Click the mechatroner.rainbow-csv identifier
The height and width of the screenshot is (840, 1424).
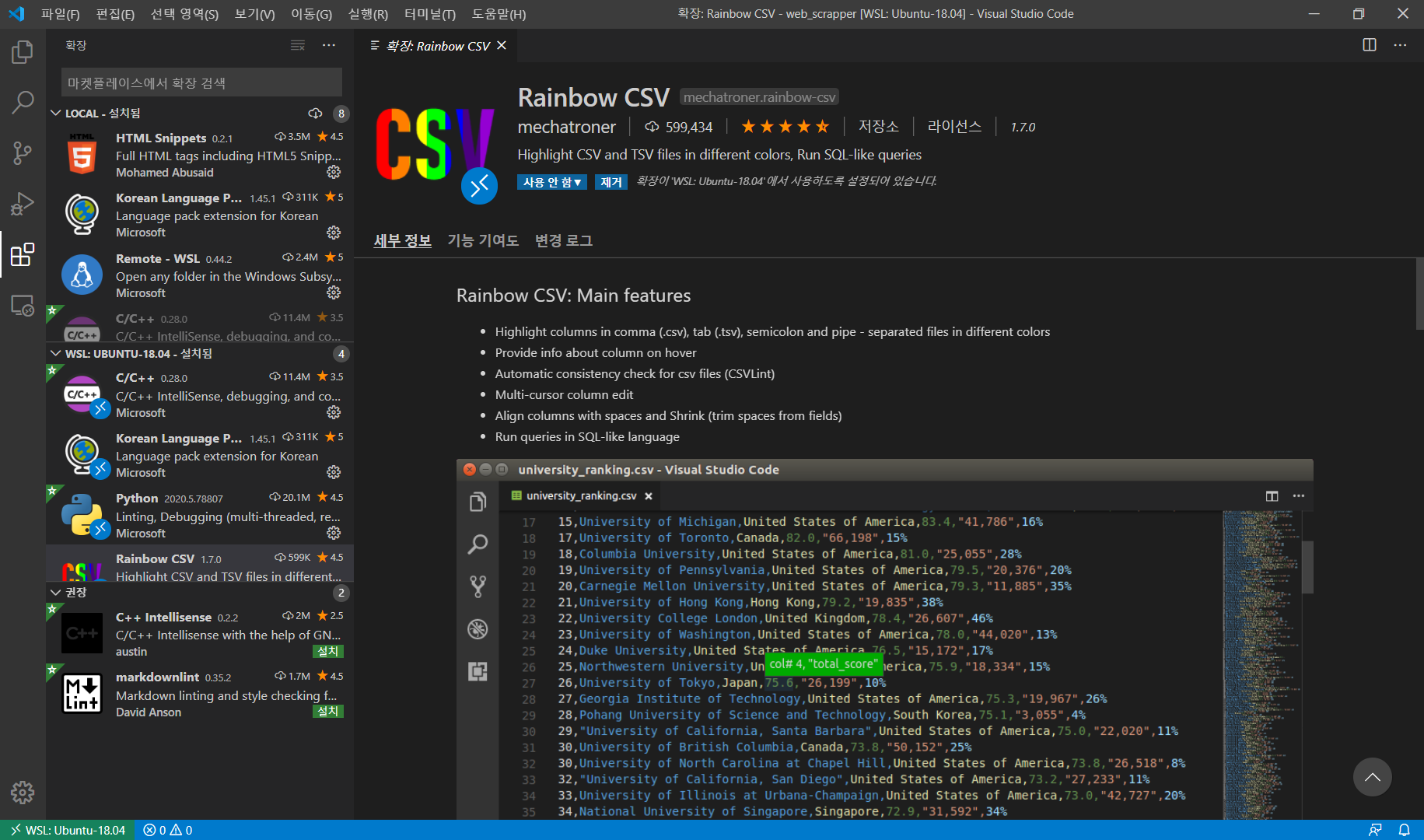point(759,97)
